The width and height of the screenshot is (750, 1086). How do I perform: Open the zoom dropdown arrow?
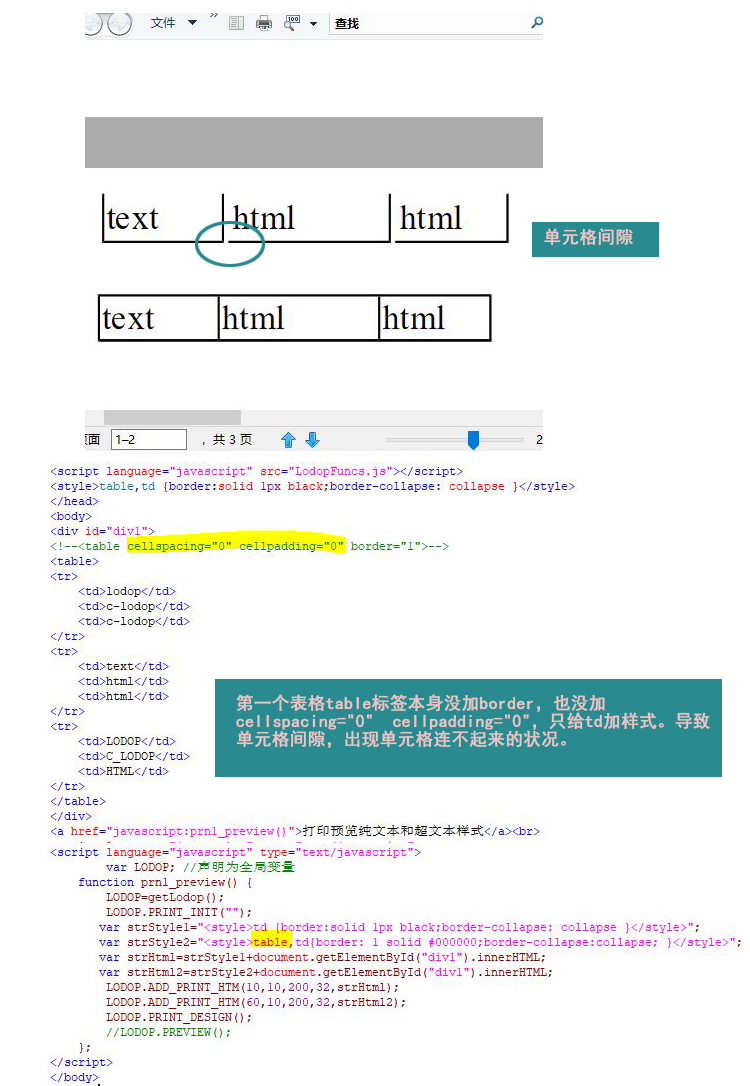point(313,24)
